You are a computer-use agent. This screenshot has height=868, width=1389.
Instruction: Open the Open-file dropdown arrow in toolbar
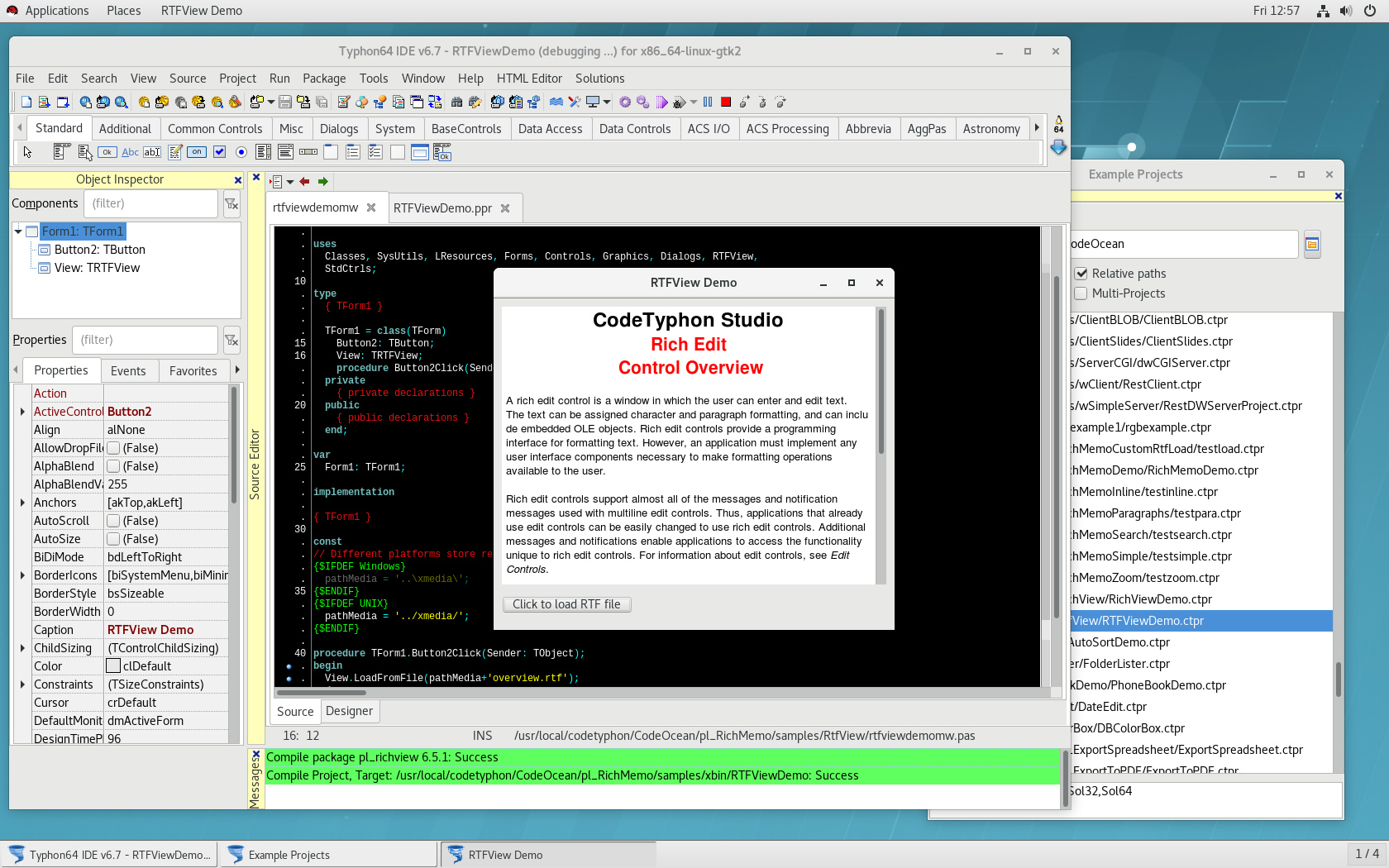click(270, 102)
